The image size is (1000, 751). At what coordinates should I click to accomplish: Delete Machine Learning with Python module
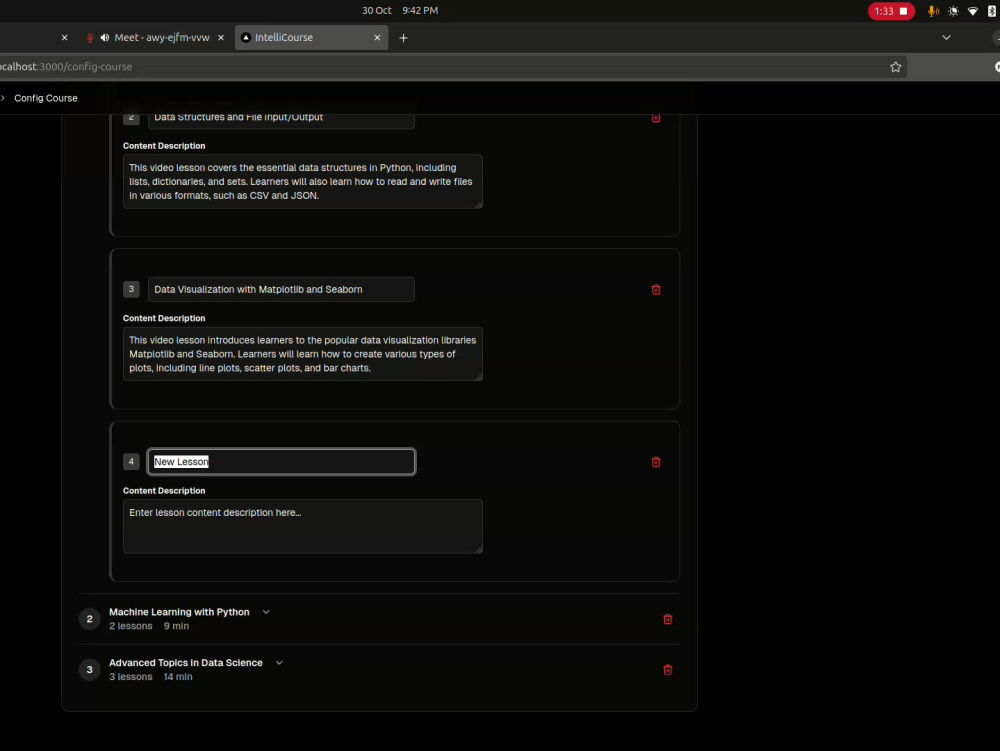[x=668, y=619]
